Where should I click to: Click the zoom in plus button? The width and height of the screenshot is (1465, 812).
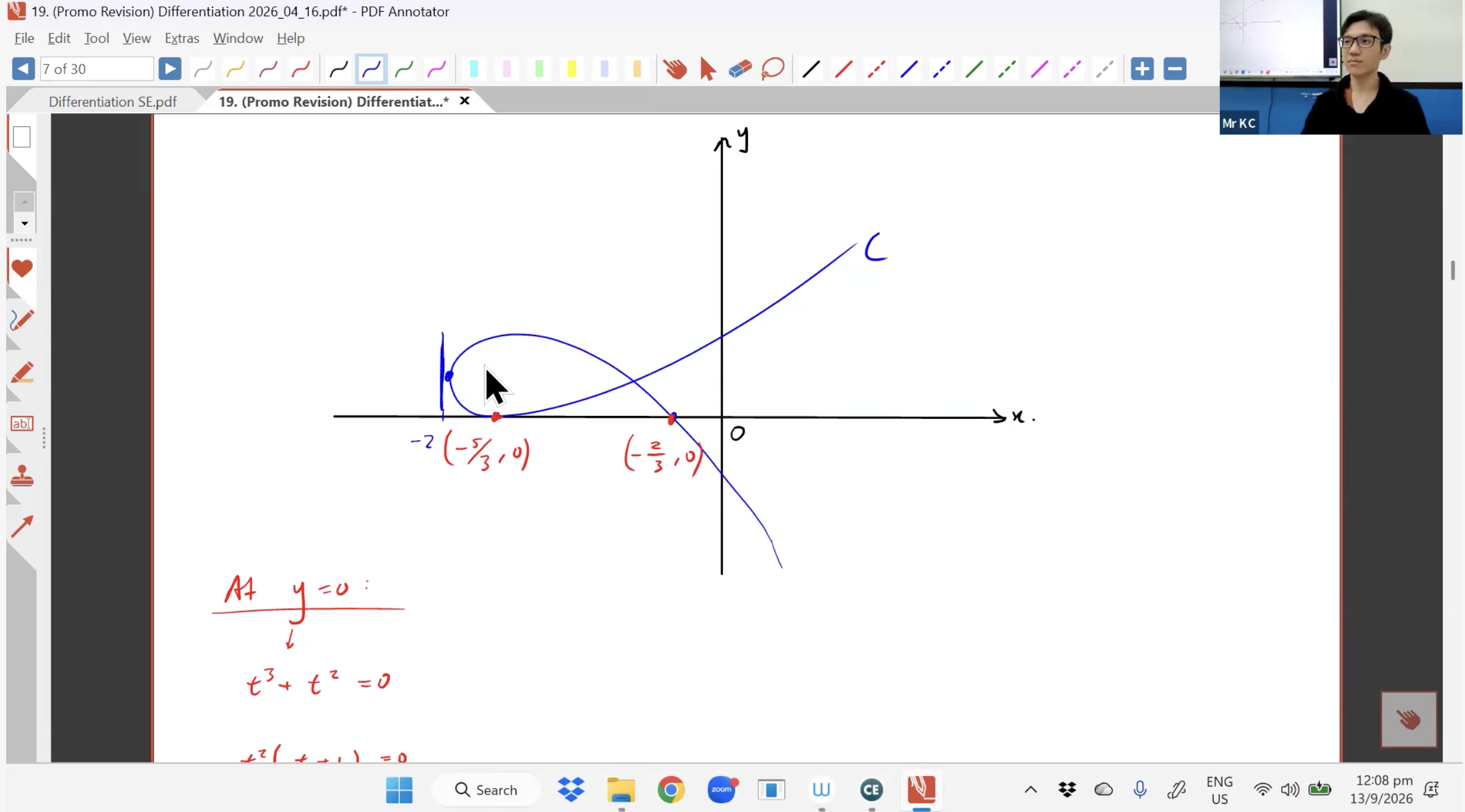point(1142,69)
